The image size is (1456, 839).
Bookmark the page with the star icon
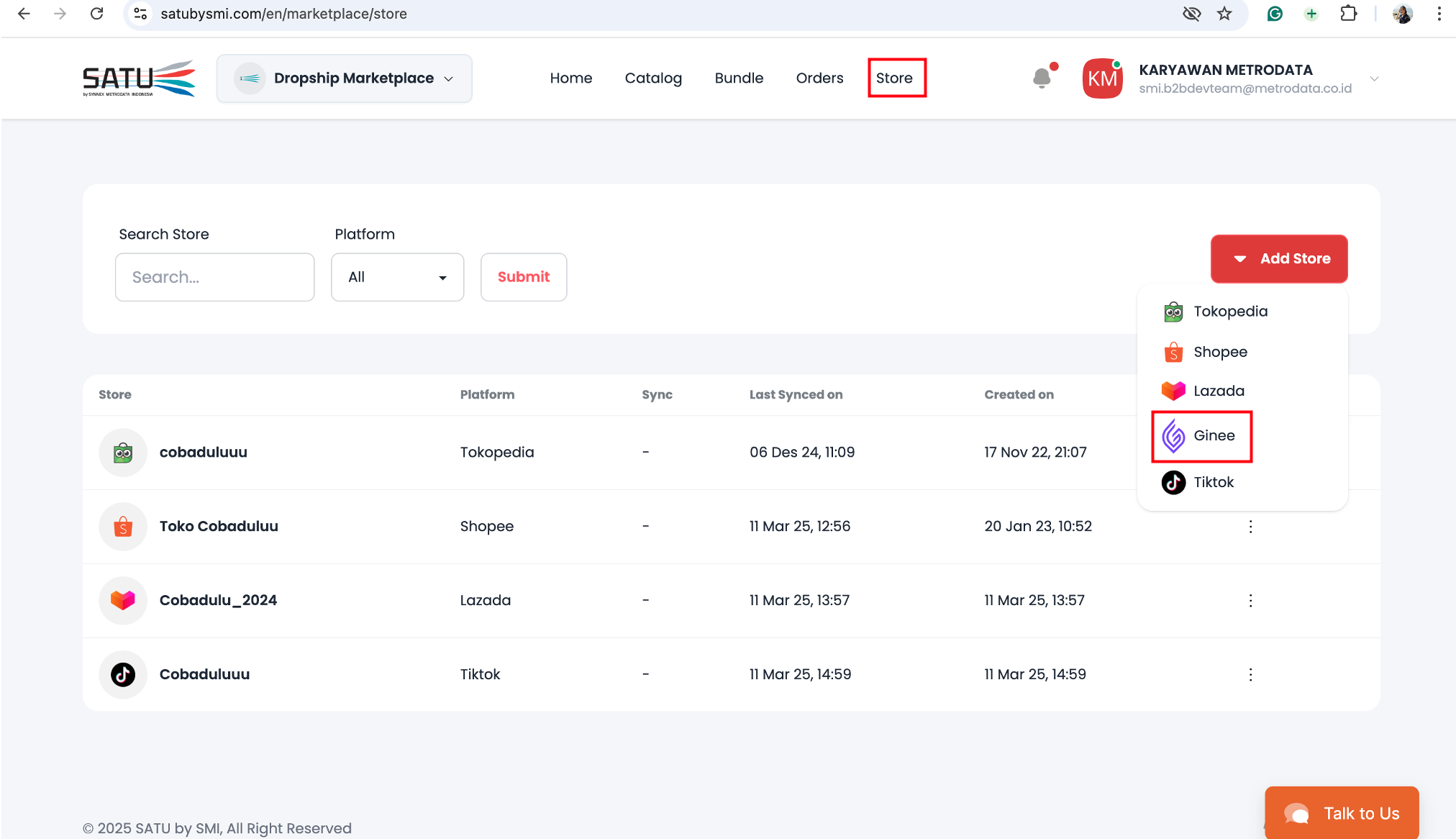pyautogui.click(x=1224, y=14)
